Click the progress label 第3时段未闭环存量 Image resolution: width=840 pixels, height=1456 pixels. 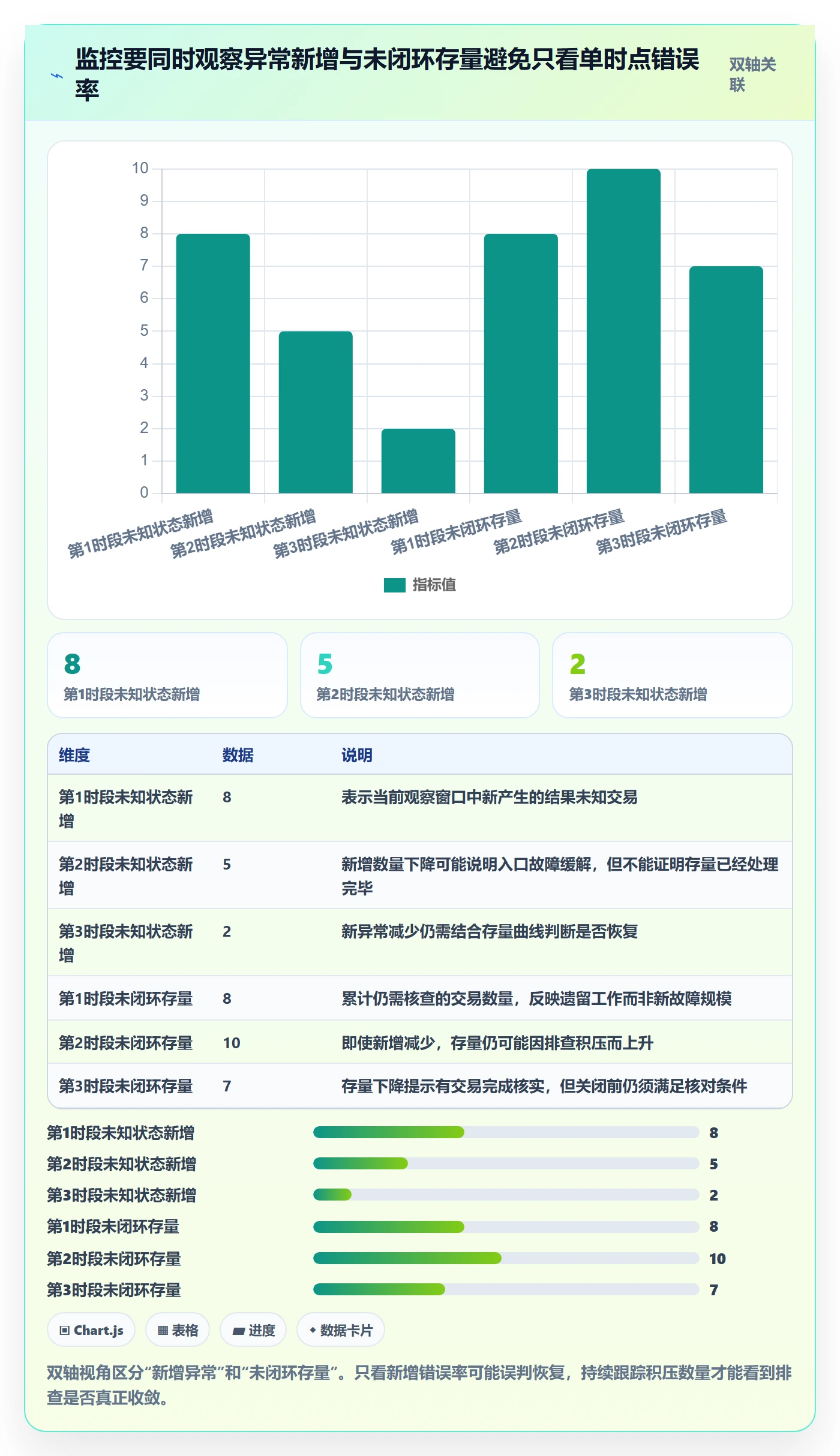pos(114,1290)
